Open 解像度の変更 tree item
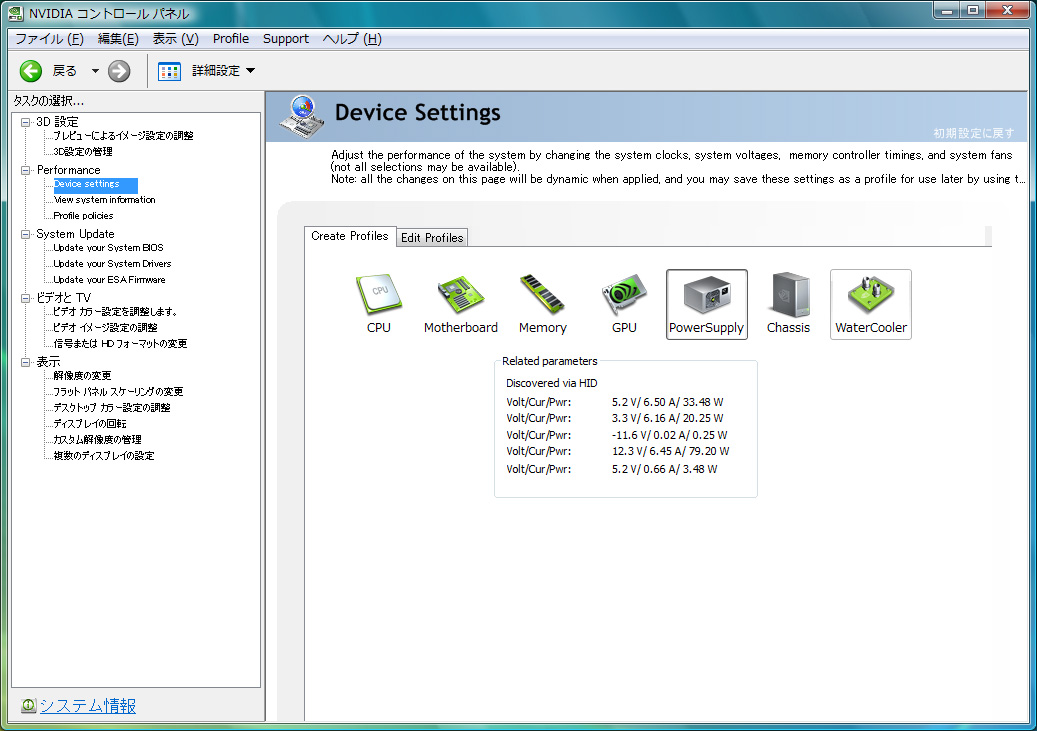 82,376
